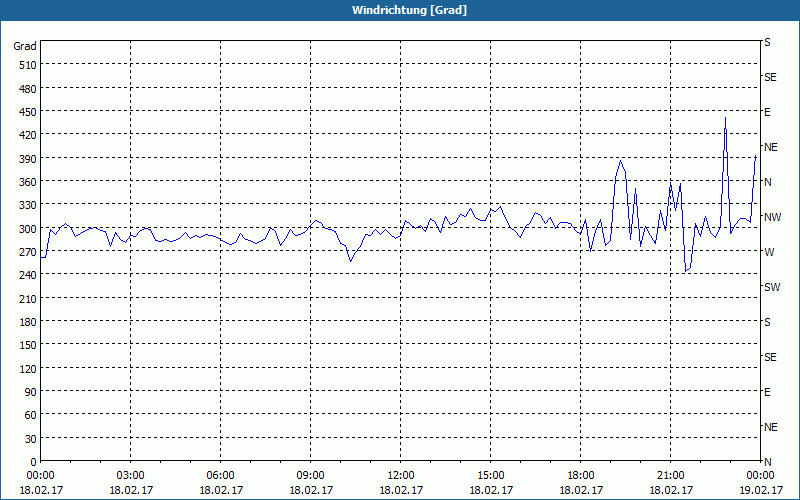Click the 300 y-axis value
This screenshot has width=800, height=500.
point(28,229)
